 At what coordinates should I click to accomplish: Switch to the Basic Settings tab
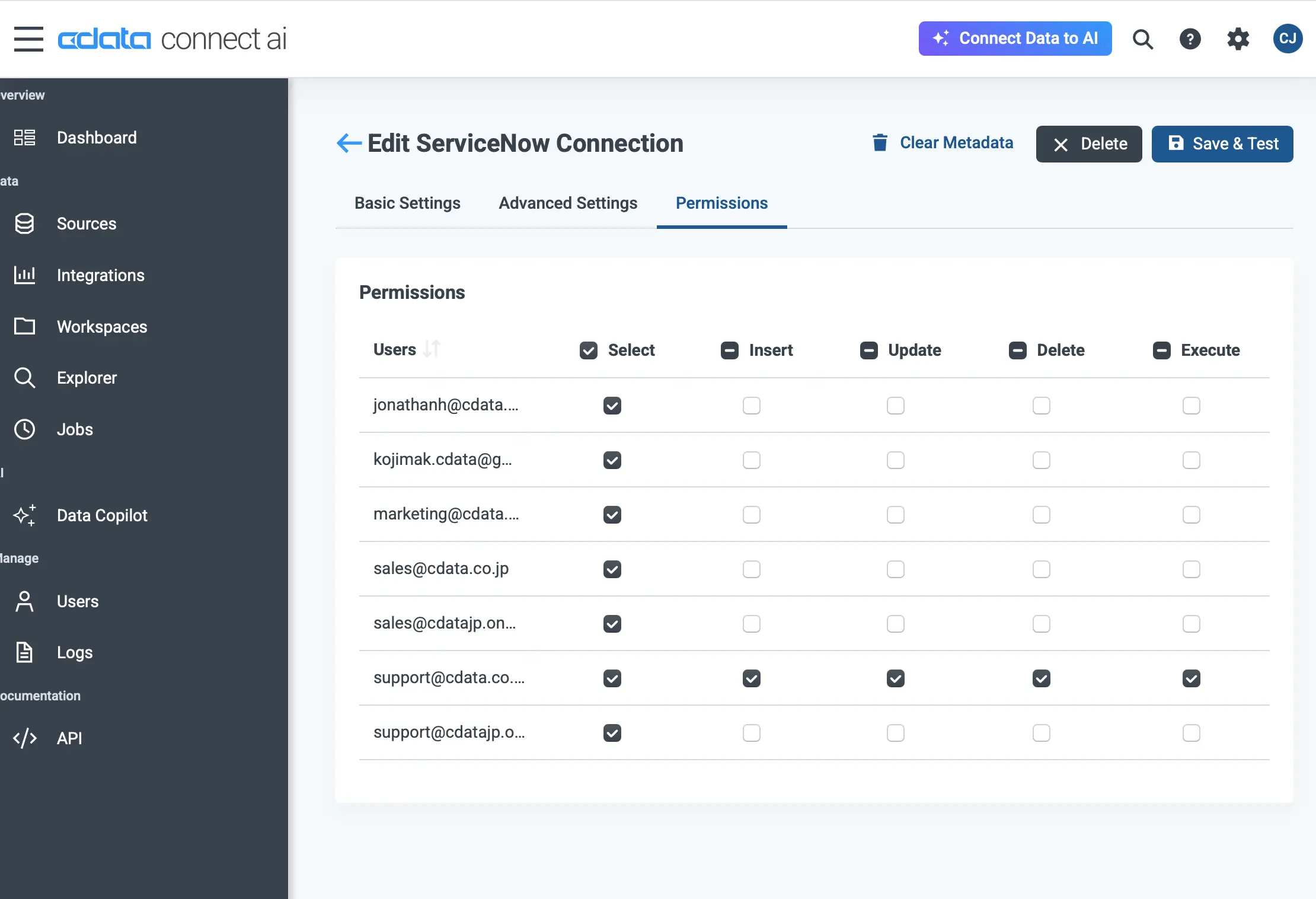pos(407,203)
